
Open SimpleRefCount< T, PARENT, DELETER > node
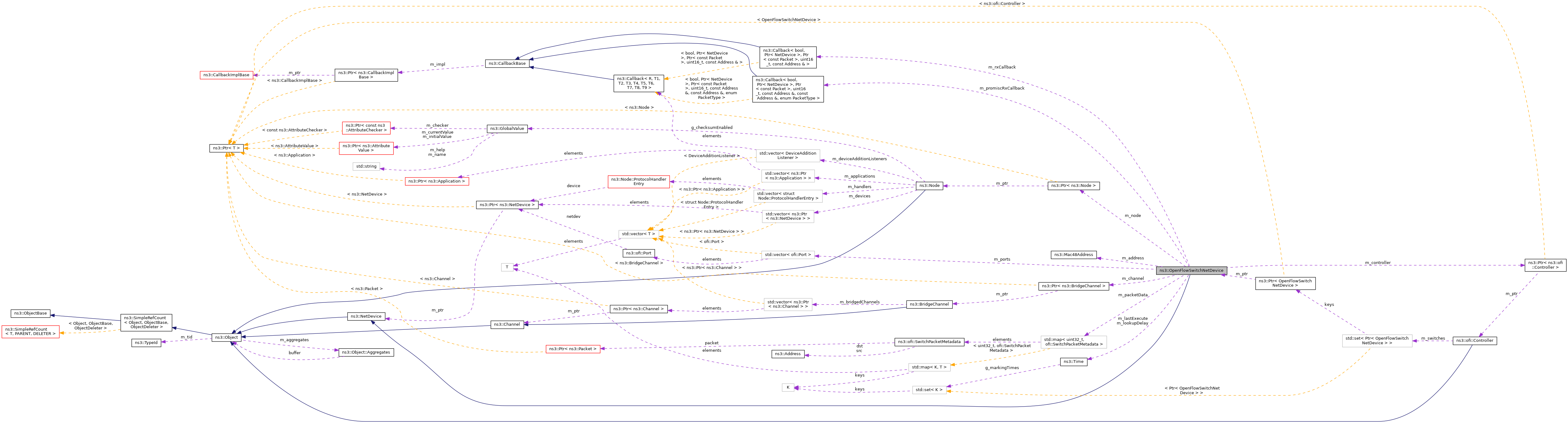point(30,332)
